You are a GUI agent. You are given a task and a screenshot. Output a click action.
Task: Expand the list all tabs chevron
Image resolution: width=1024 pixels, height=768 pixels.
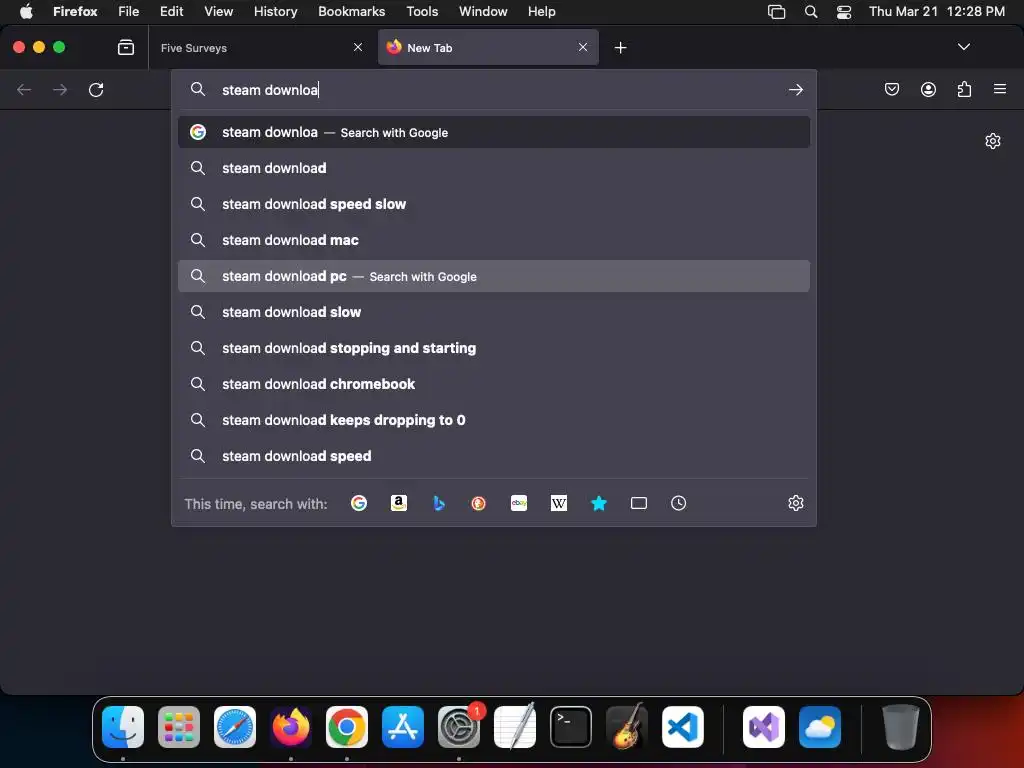pos(963,47)
